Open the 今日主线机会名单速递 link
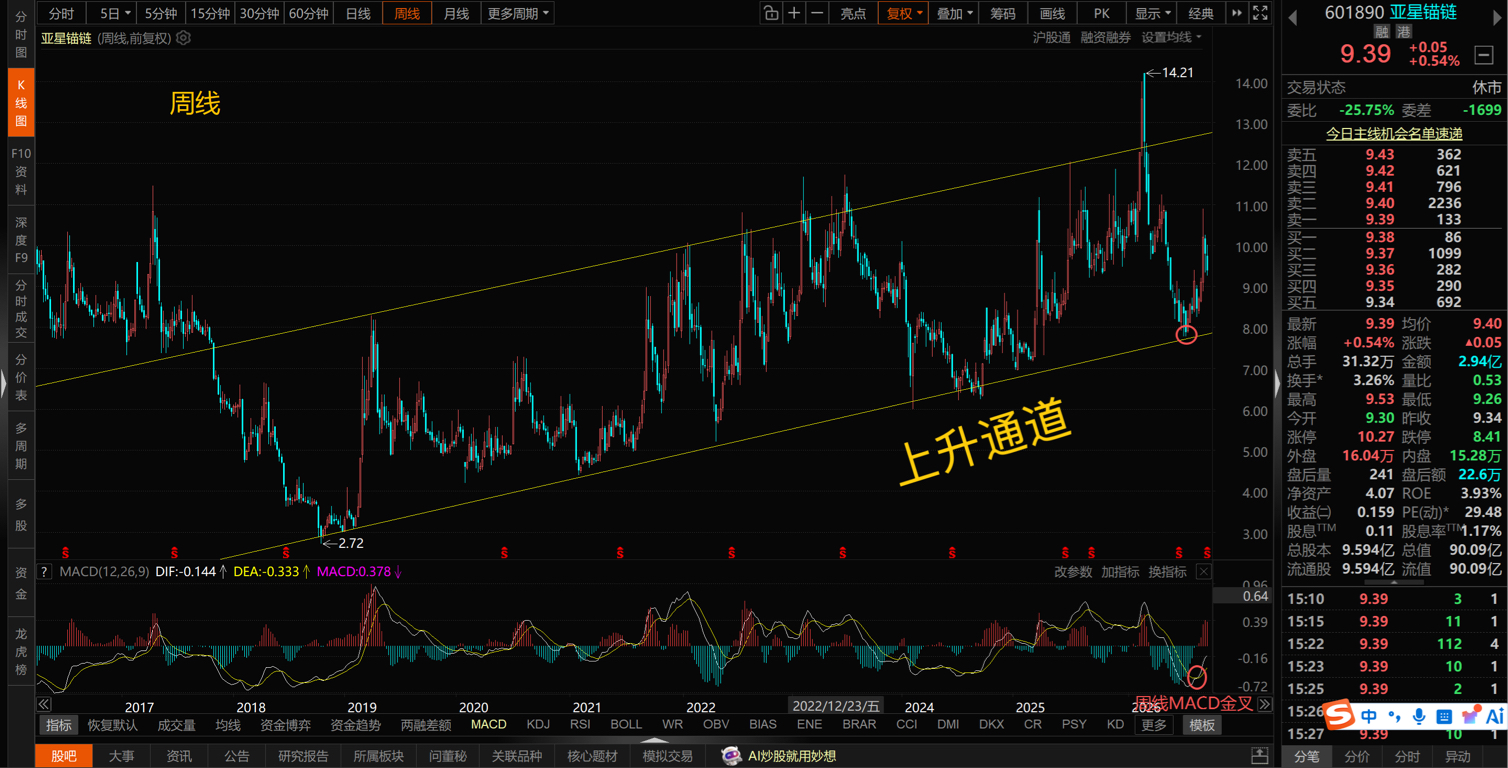The width and height of the screenshot is (1508, 768). click(1394, 133)
